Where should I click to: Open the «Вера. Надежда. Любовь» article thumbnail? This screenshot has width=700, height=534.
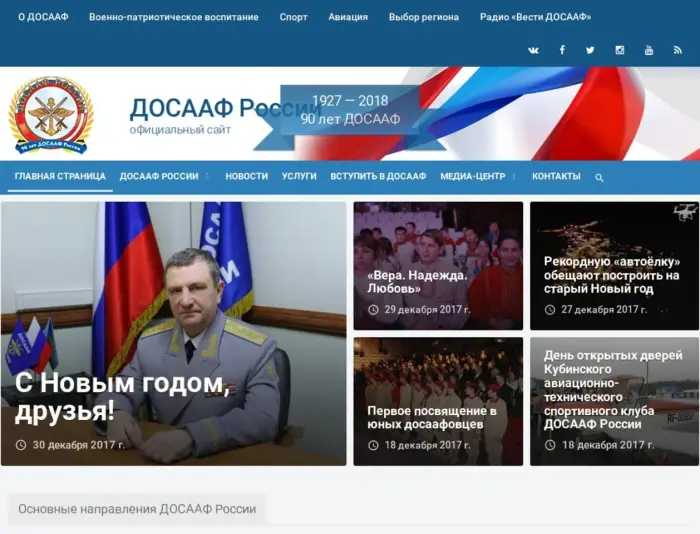click(x=438, y=265)
